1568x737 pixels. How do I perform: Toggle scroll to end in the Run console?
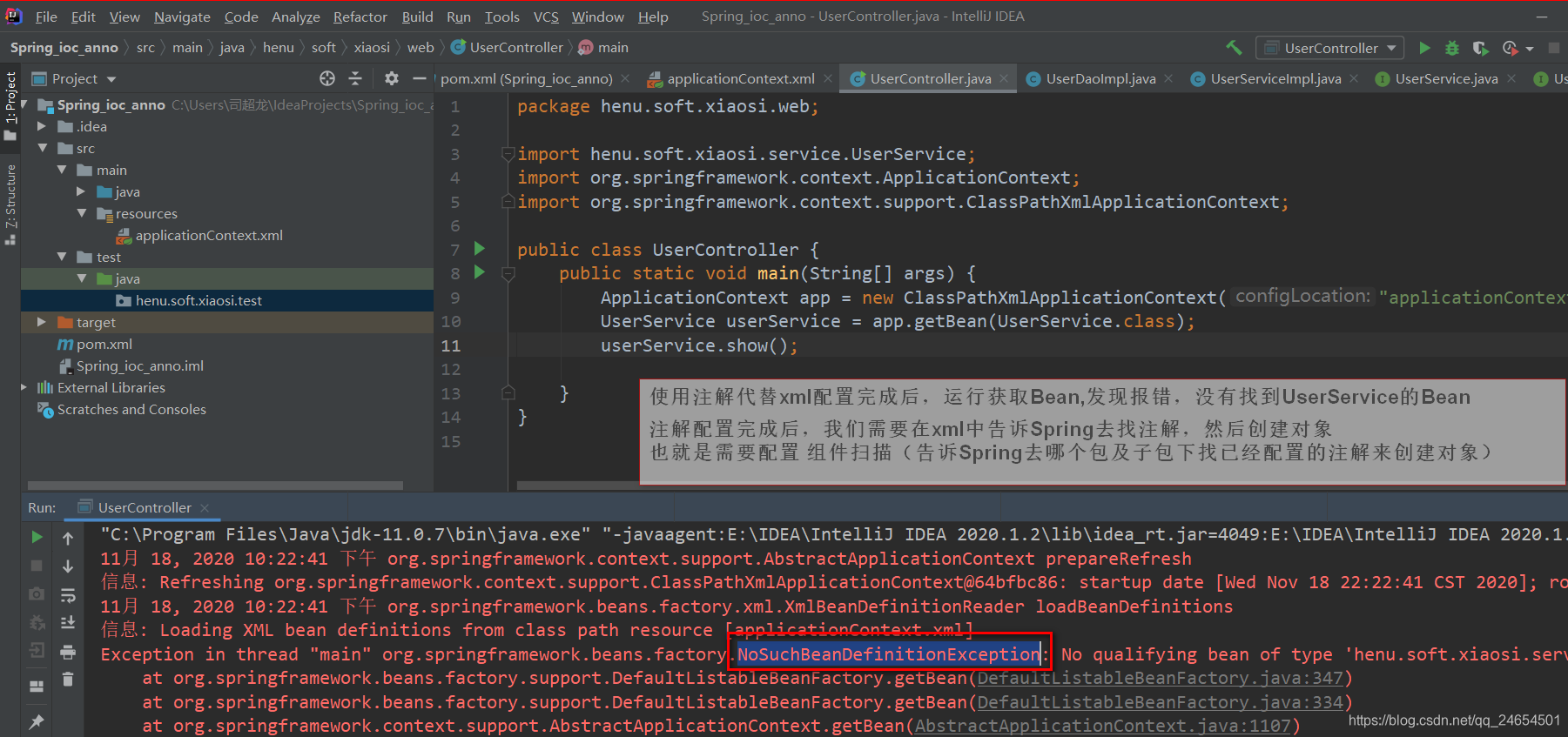point(68,623)
